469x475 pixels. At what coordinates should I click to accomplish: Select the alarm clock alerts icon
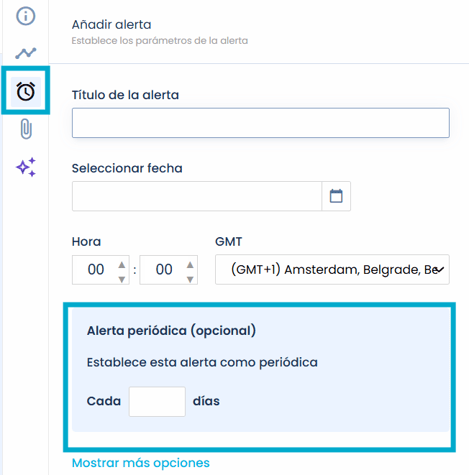[26, 91]
